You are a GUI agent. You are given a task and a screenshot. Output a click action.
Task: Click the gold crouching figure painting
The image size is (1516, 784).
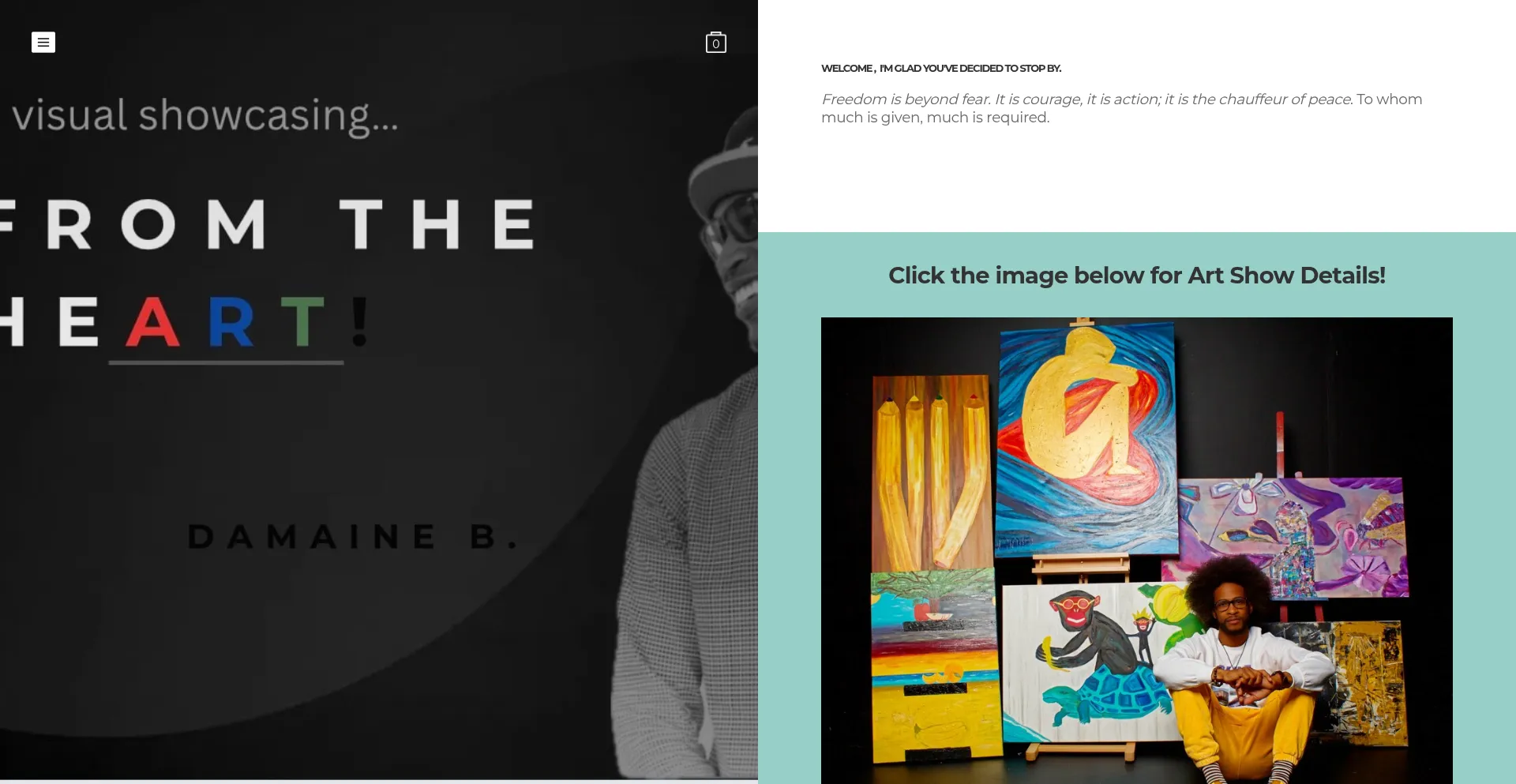(1086, 439)
